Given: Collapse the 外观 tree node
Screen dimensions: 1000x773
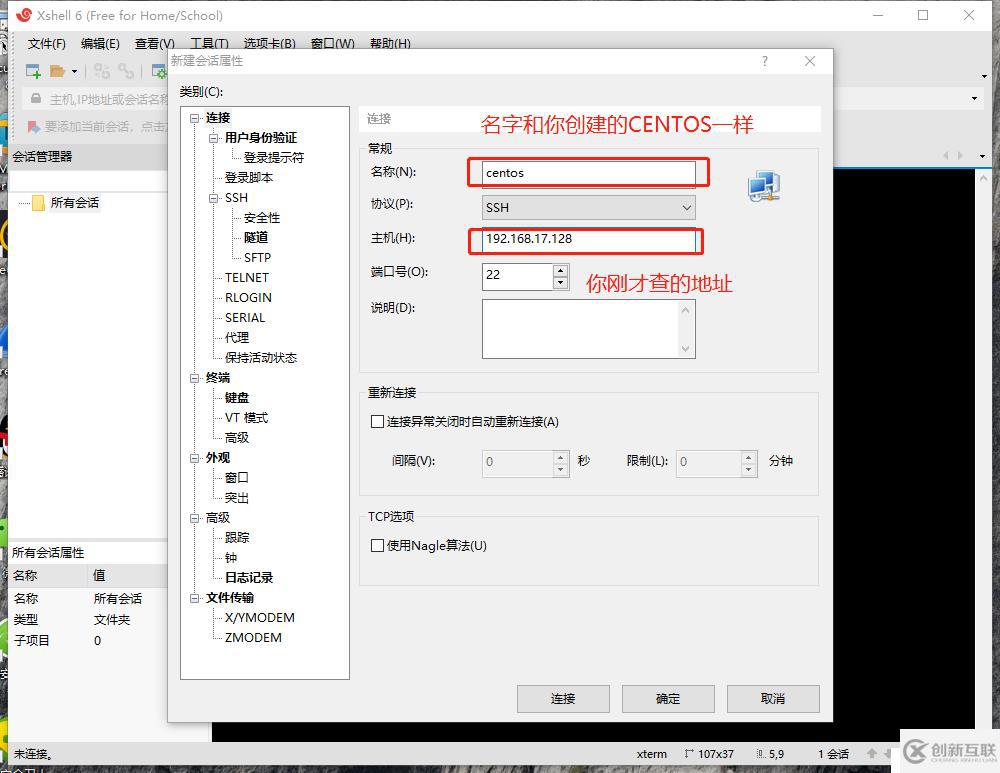Looking at the screenshot, I should click(194, 458).
